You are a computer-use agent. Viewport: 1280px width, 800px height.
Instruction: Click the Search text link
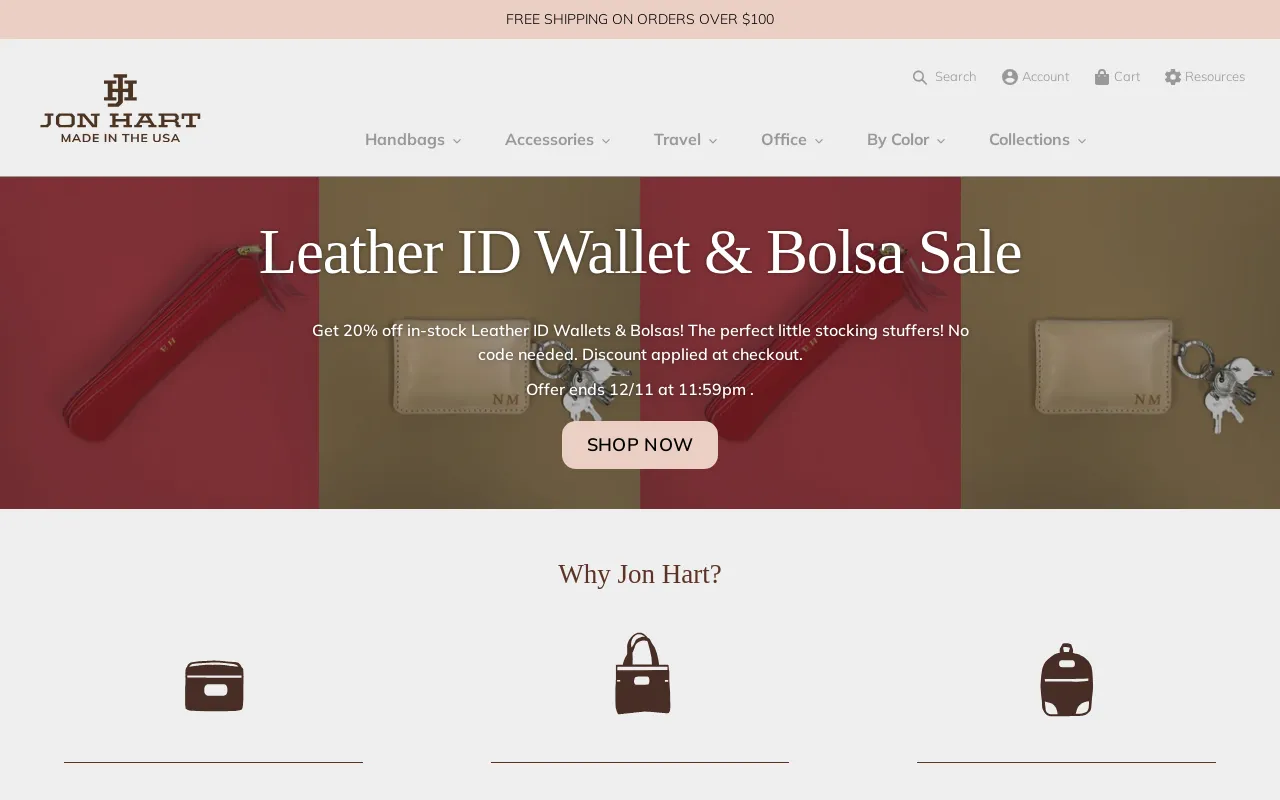tap(955, 77)
